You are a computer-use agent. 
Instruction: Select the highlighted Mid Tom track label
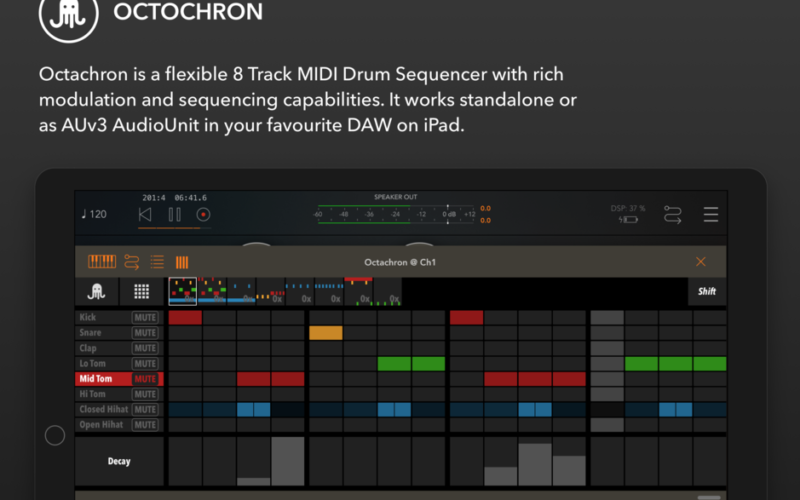point(95,379)
